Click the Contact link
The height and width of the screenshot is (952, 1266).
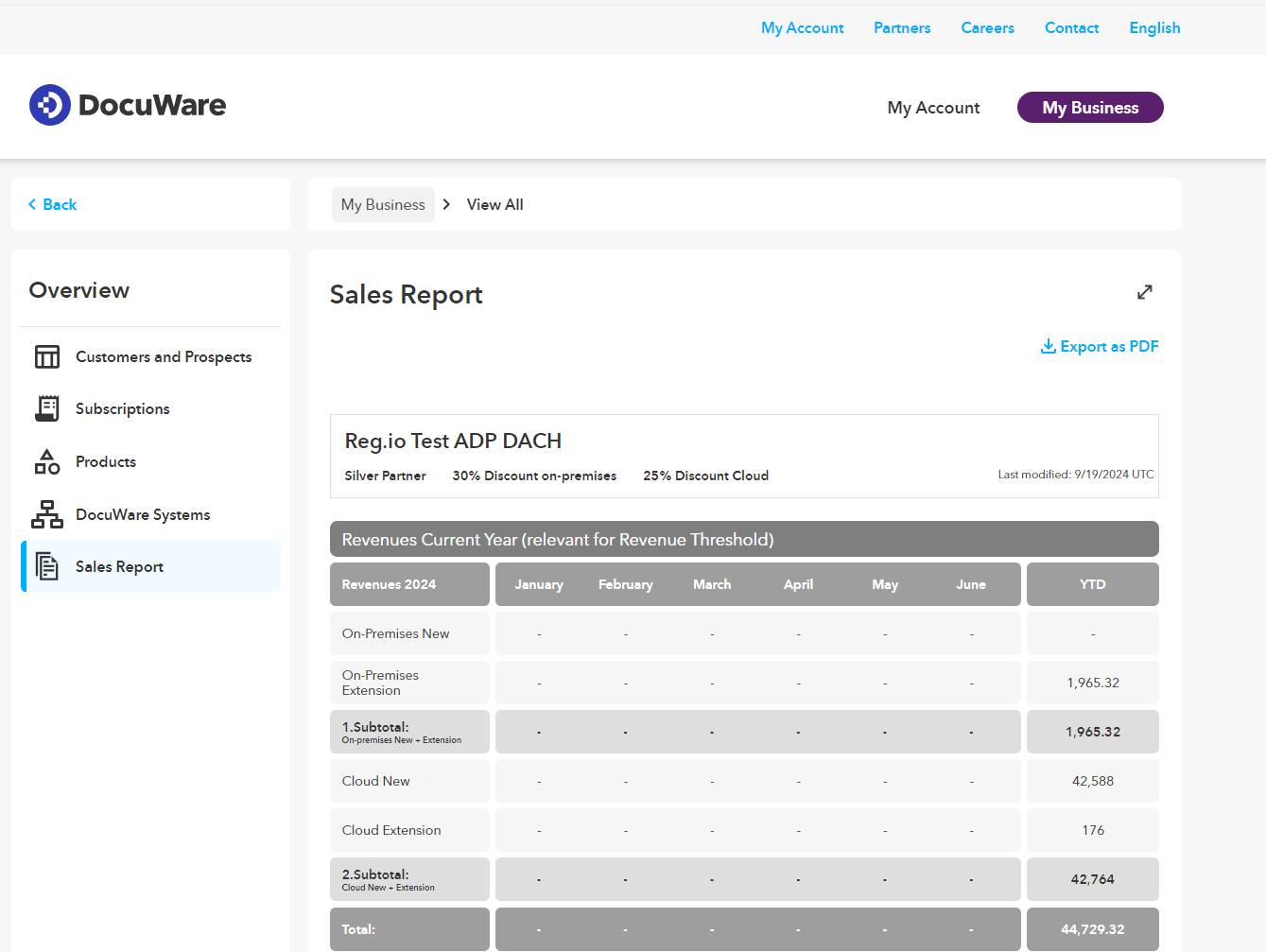pyautogui.click(x=1071, y=28)
